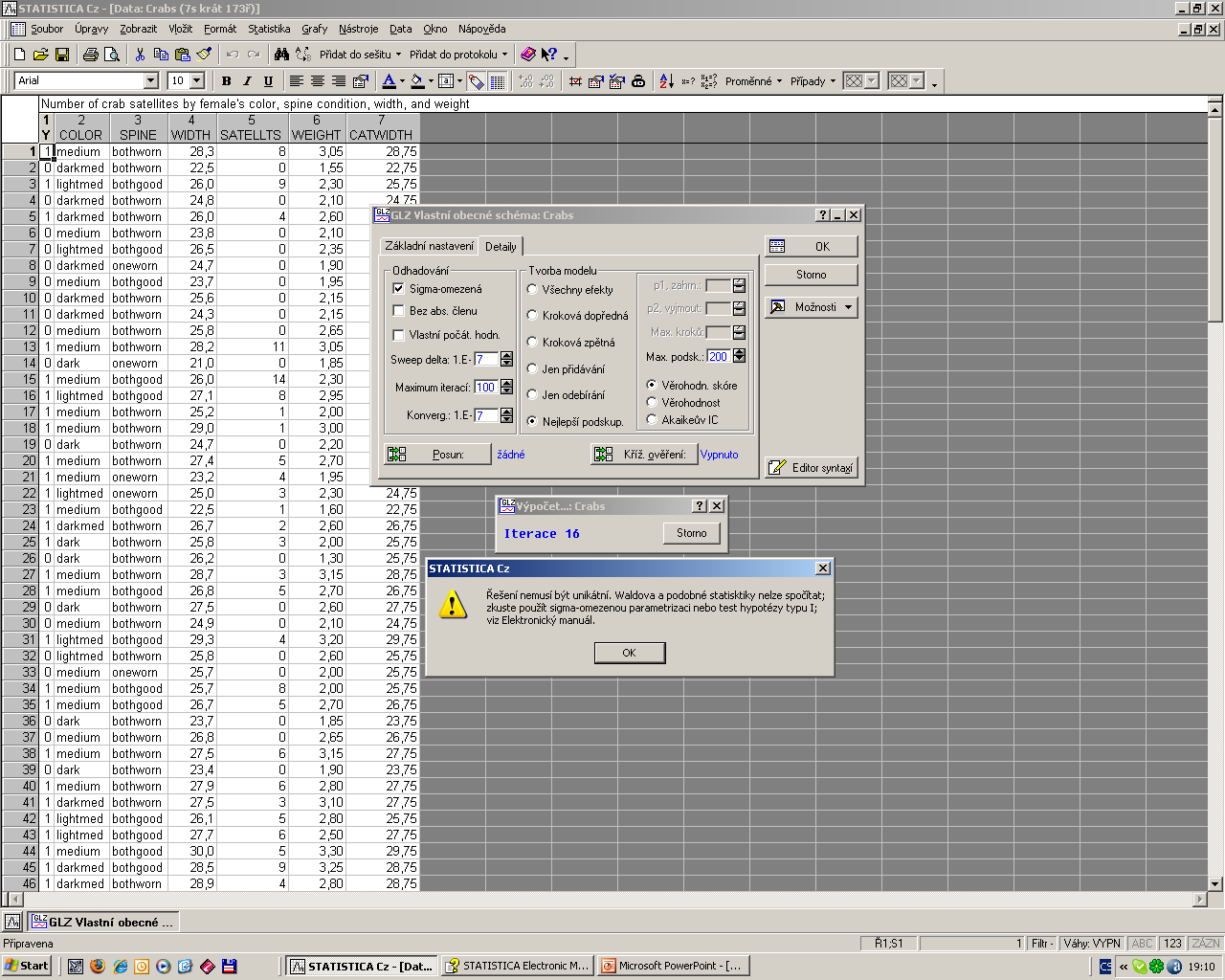
Task: Select Jen odebírání radio button
Action: coord(532,394)
